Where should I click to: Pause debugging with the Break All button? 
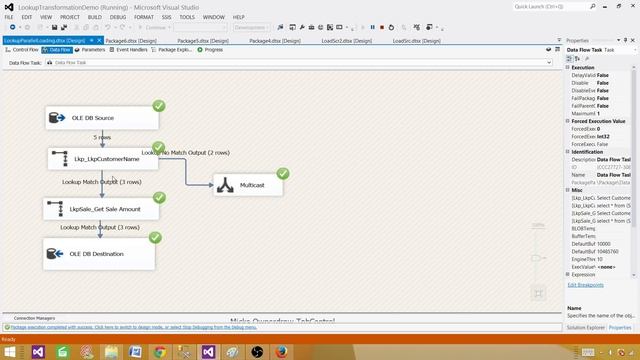point(373,27)
